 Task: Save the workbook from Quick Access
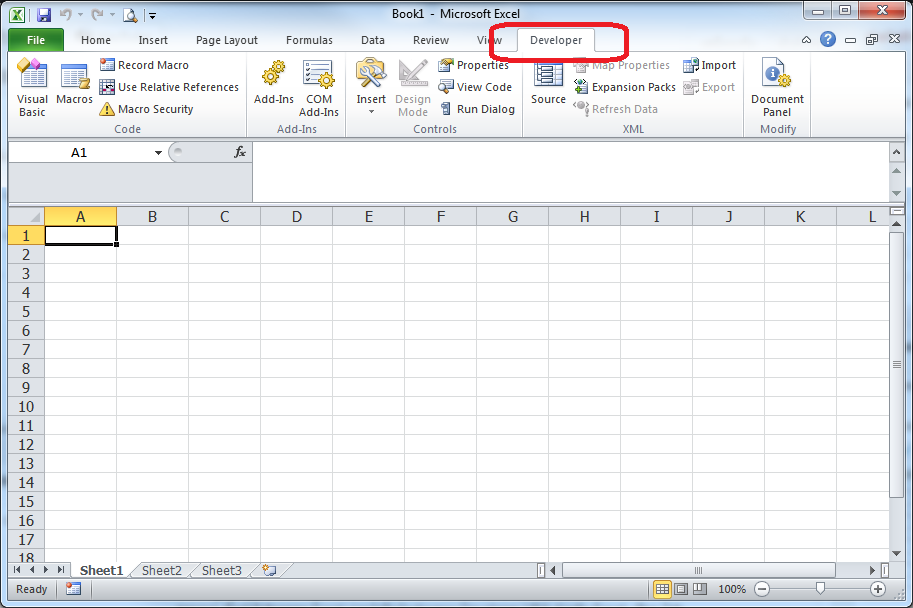pyautogui.click(x=44, y=15)
